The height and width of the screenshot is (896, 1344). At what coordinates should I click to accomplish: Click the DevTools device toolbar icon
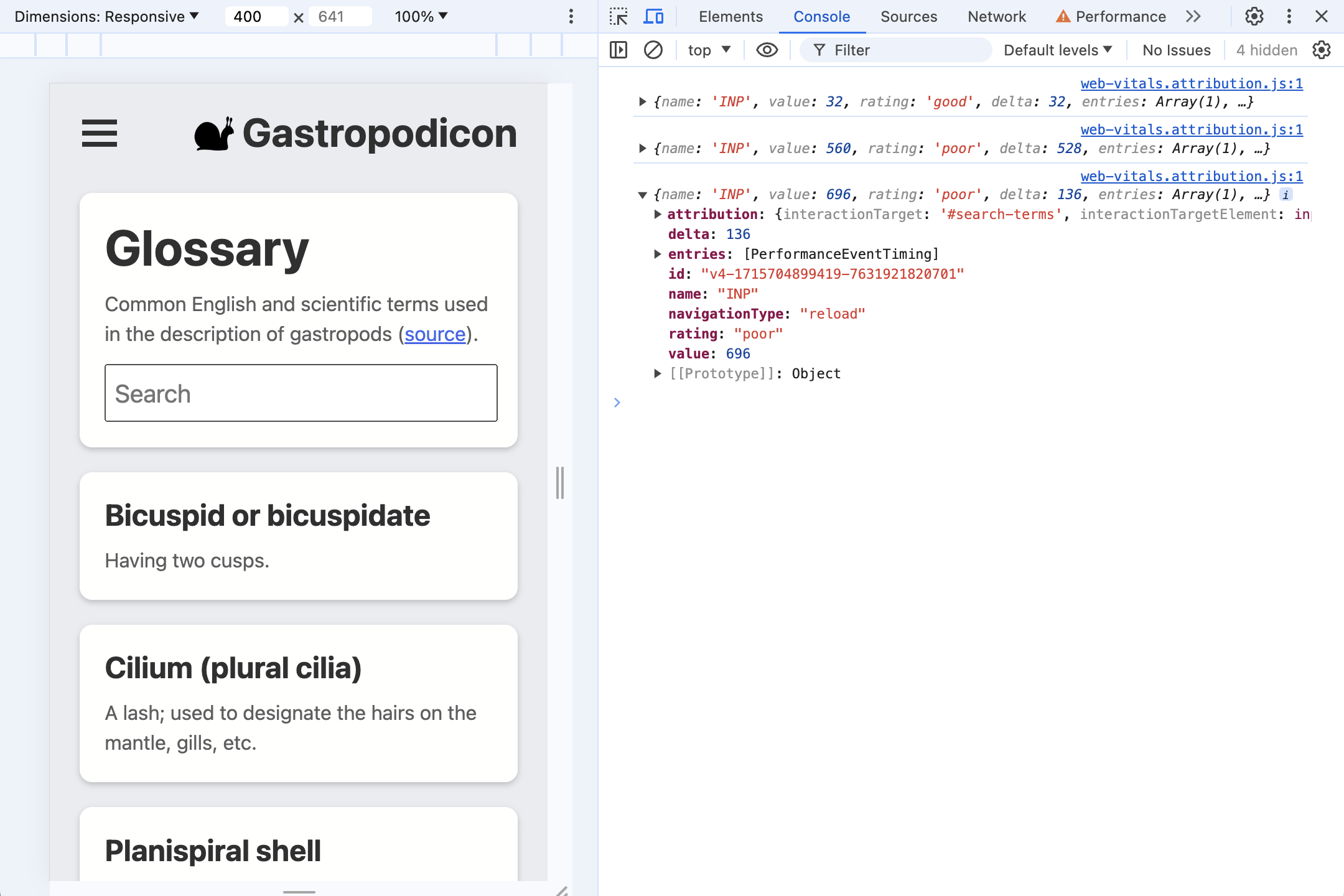655,16
